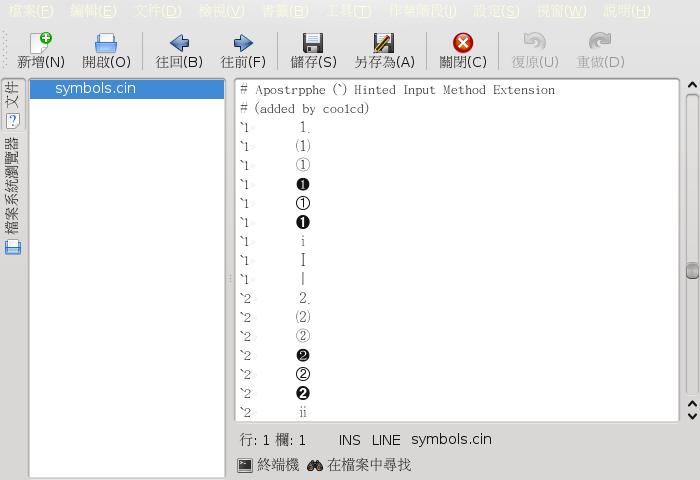Click the vertical scrollbar up arrow
The width and height of the screenshot is (700, 480).
click(691, 87)
